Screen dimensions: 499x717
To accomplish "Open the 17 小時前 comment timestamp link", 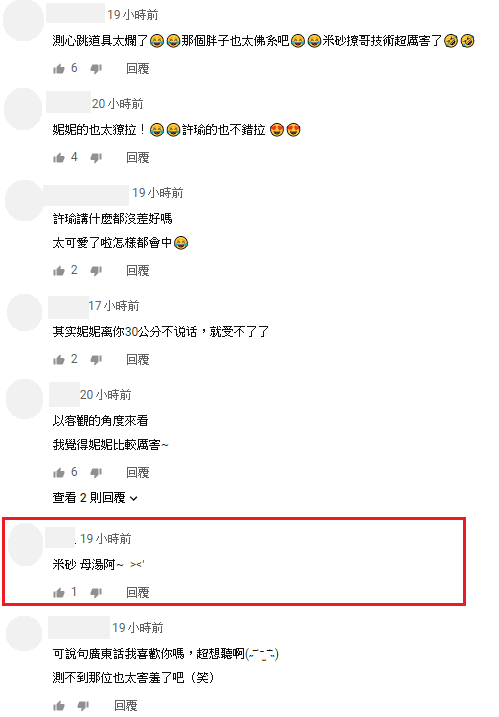I will (x=114, y=305).
